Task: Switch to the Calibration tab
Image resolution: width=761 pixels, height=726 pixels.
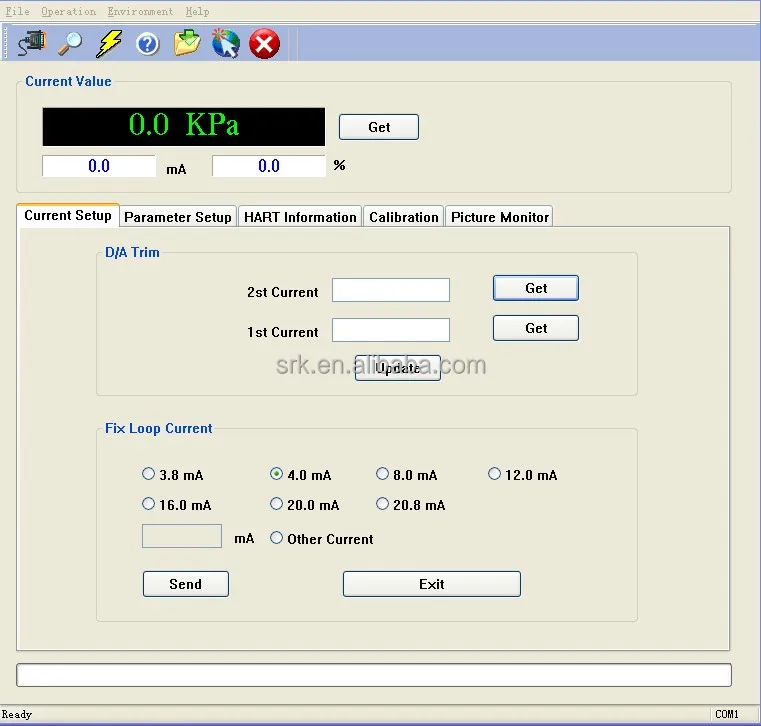Action: click(x=403, y=217)
